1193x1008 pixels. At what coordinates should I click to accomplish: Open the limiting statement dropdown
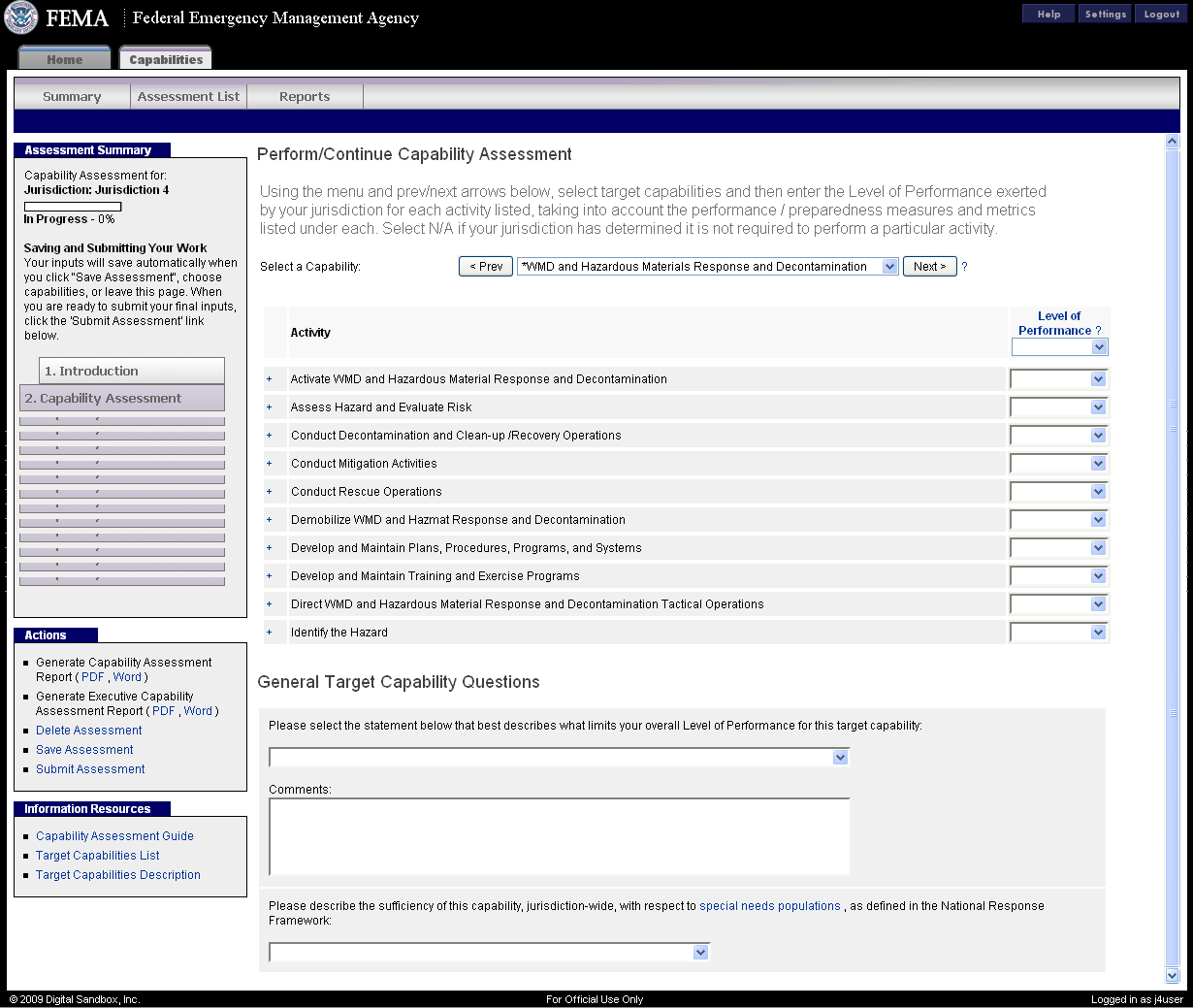pos(560,758)
